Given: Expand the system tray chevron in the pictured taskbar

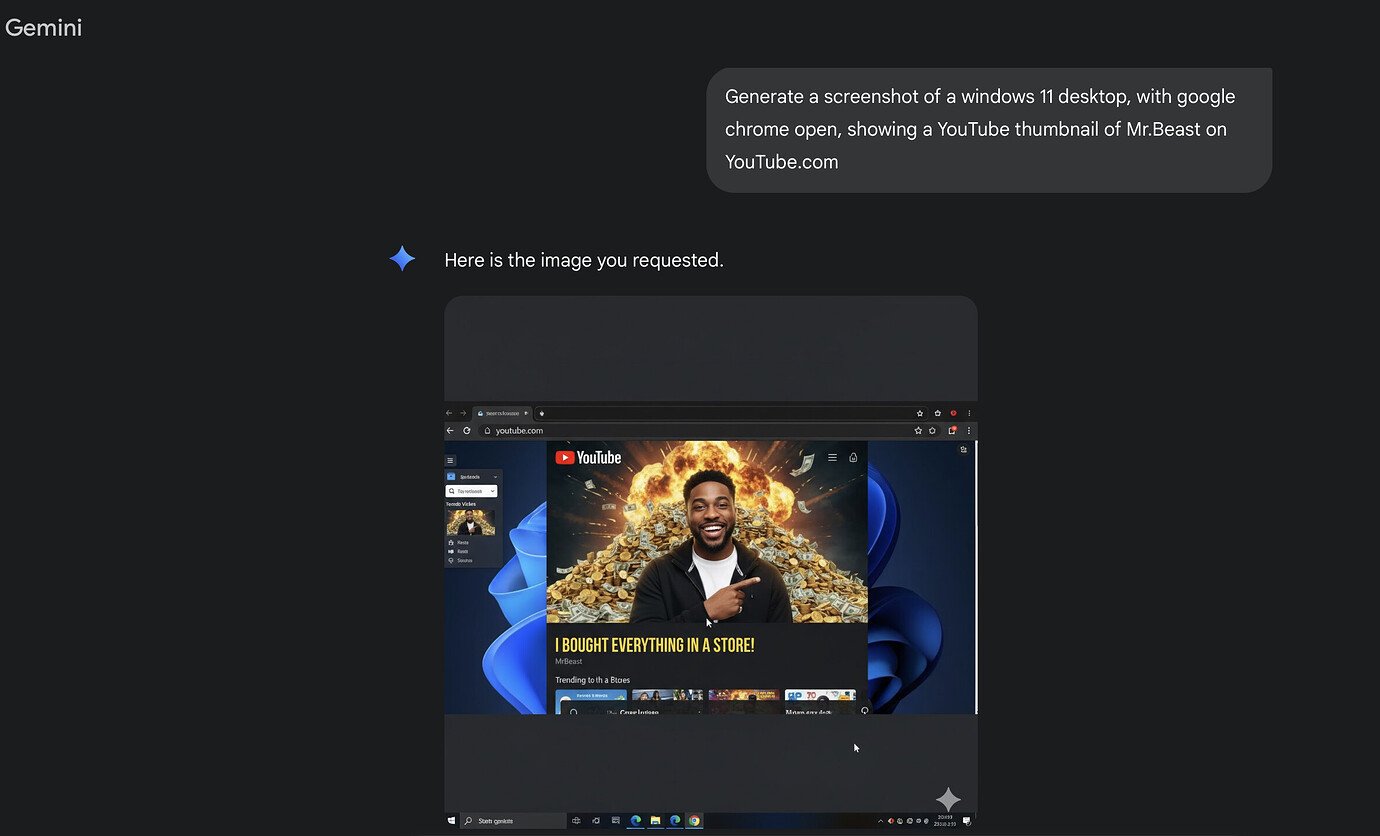Looking at the screenshot, I should (881, 821).
